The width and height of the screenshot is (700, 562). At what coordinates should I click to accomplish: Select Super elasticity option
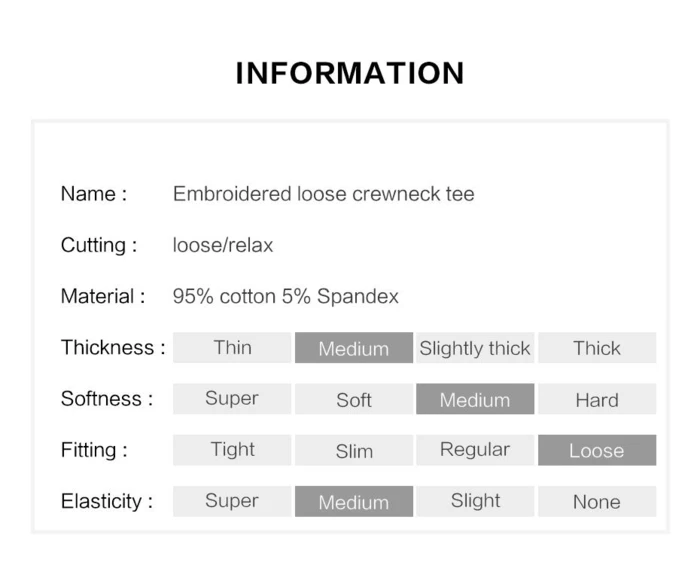click(x=232, y=501)
